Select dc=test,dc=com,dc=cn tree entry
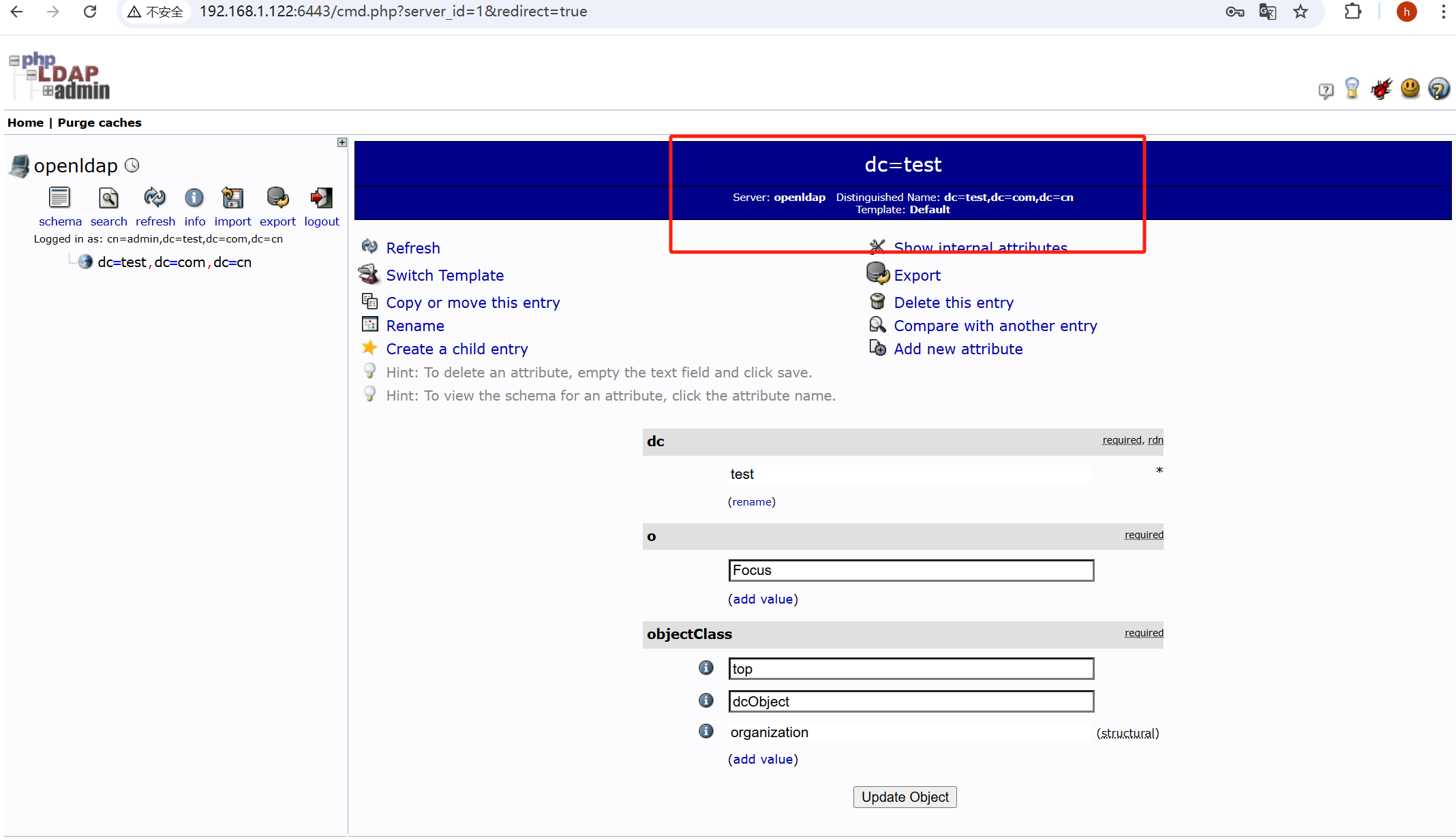The image size is (1456, 840). click(175, 262)
